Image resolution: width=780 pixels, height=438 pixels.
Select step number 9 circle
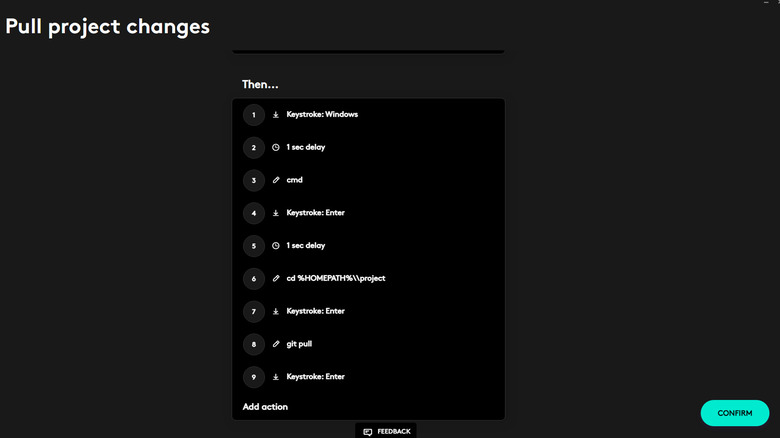coord(254,377)
